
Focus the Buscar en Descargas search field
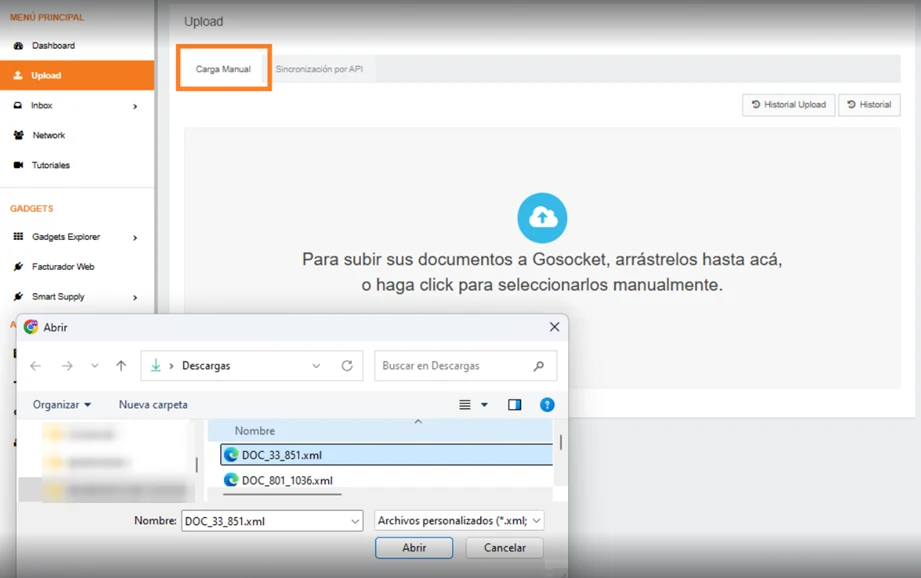[x=465, y=366]
